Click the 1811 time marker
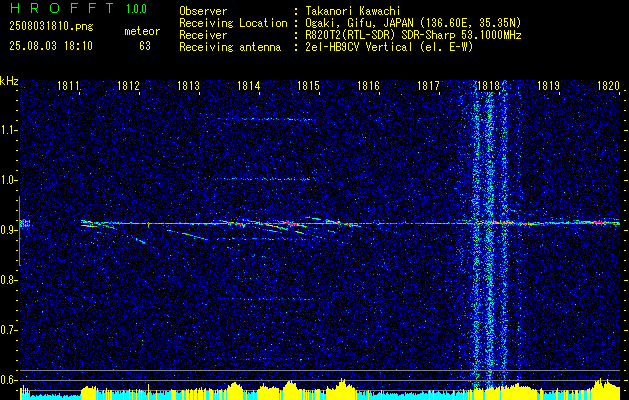Image resolution: width=629 pixels, height=400 pixels. 68,85
